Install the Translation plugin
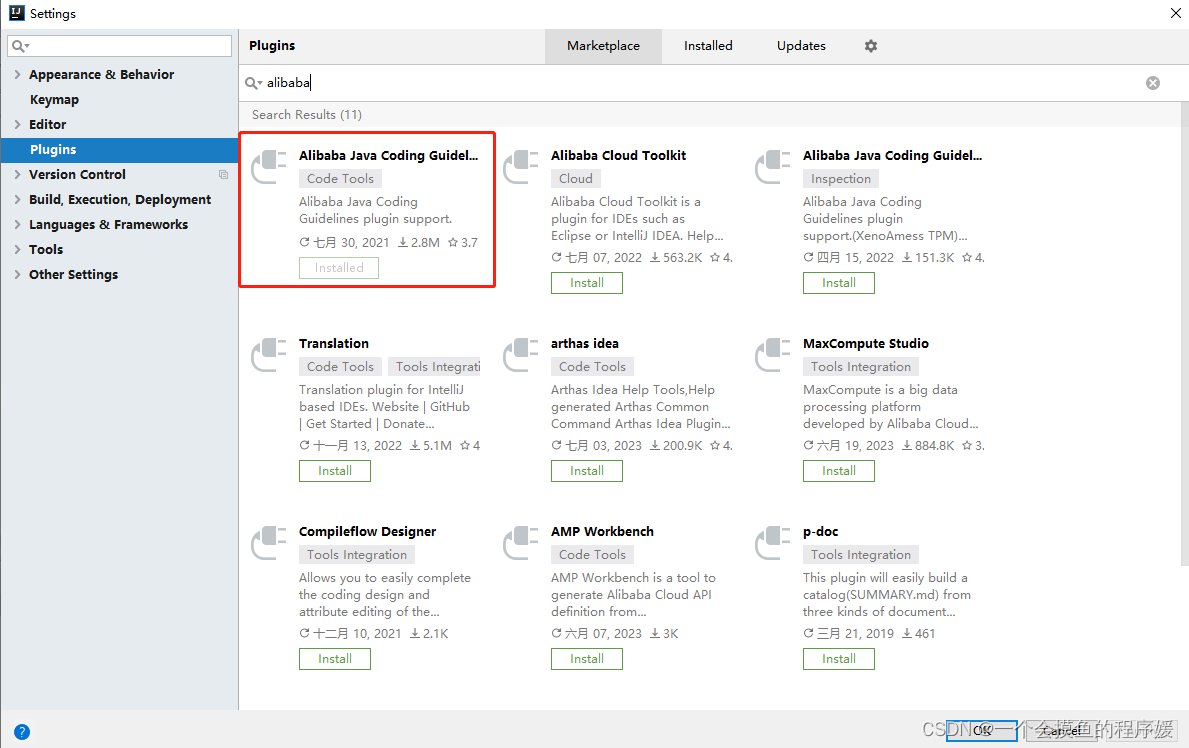This screenshot has height=748, width=1189. click(x=334, y=471)
